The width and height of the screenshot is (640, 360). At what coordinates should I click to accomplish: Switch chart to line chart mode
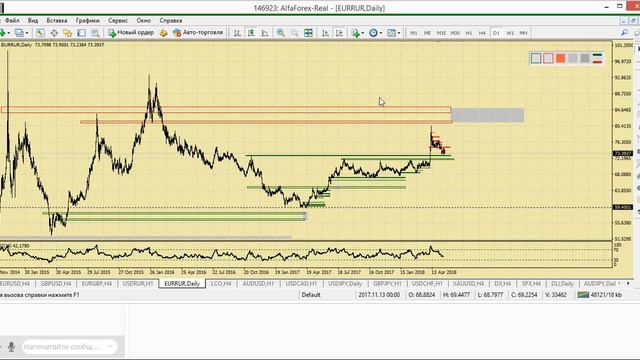[265, 33]
